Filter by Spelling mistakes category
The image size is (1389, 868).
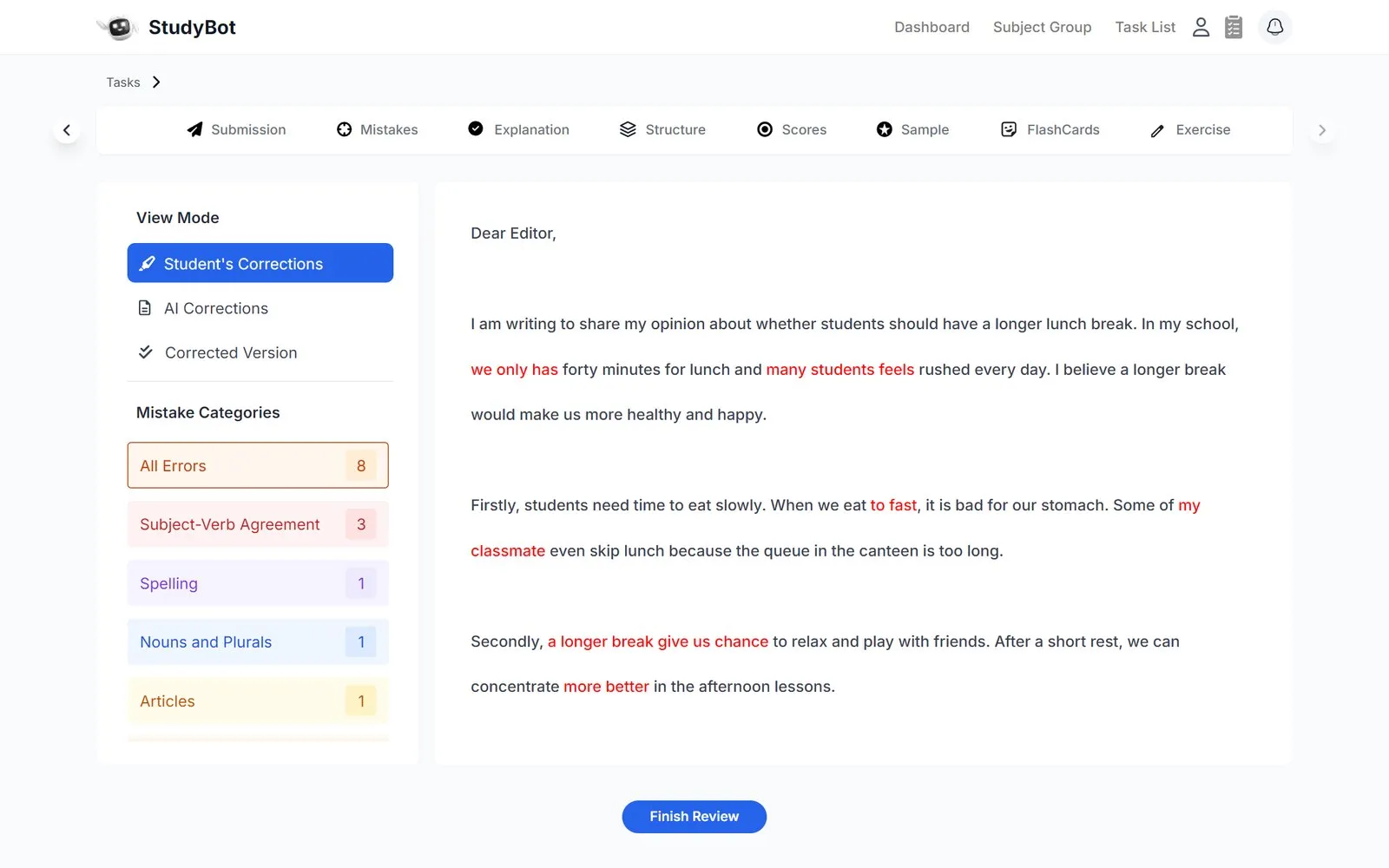pos(258,583)
